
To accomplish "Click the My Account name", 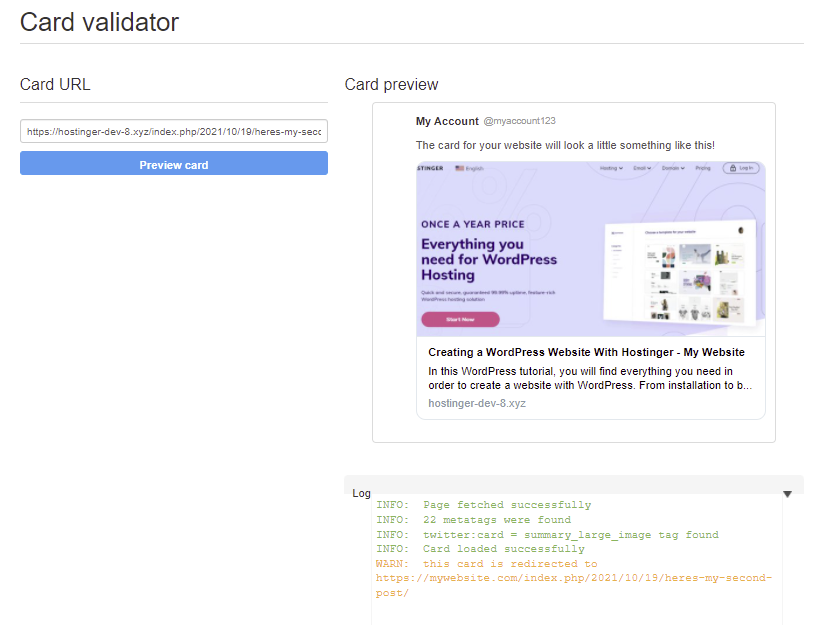I will [447, 121].
